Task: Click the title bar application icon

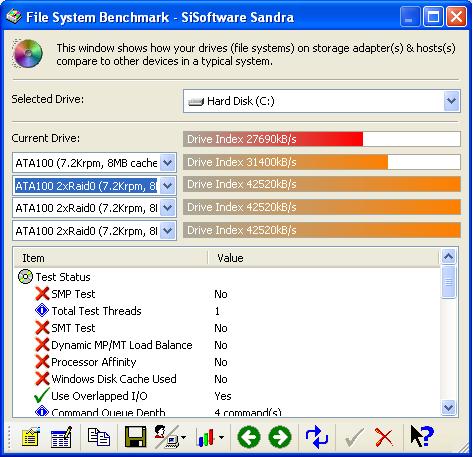Action: click(14, 16)
